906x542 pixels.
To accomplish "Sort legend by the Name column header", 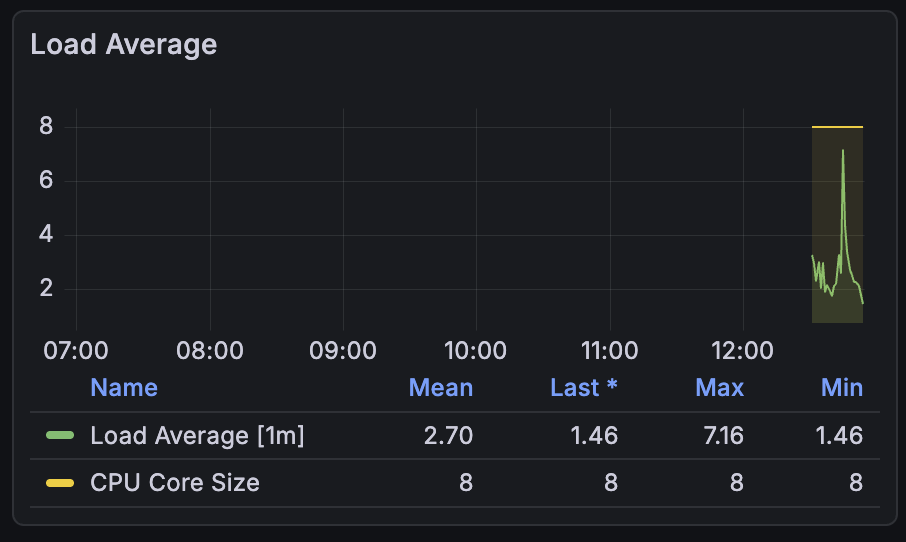I will (x=124, y=388).
